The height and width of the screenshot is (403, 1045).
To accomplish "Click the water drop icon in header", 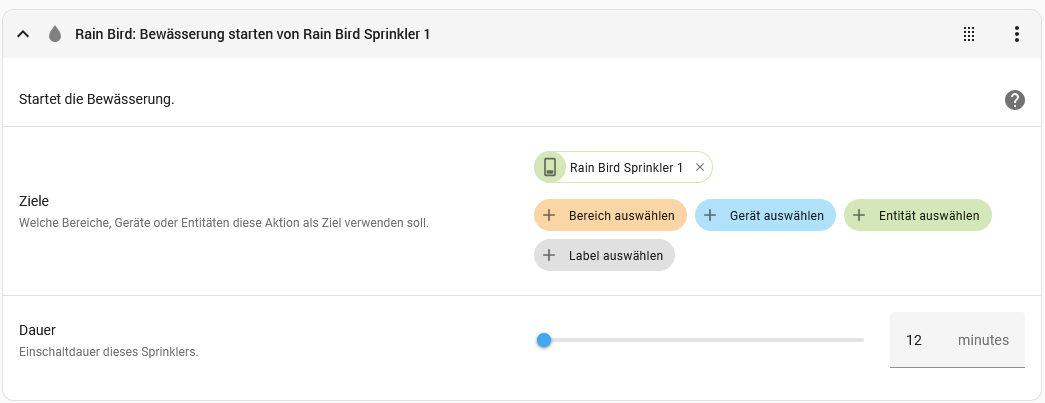I will pos(55,34).
